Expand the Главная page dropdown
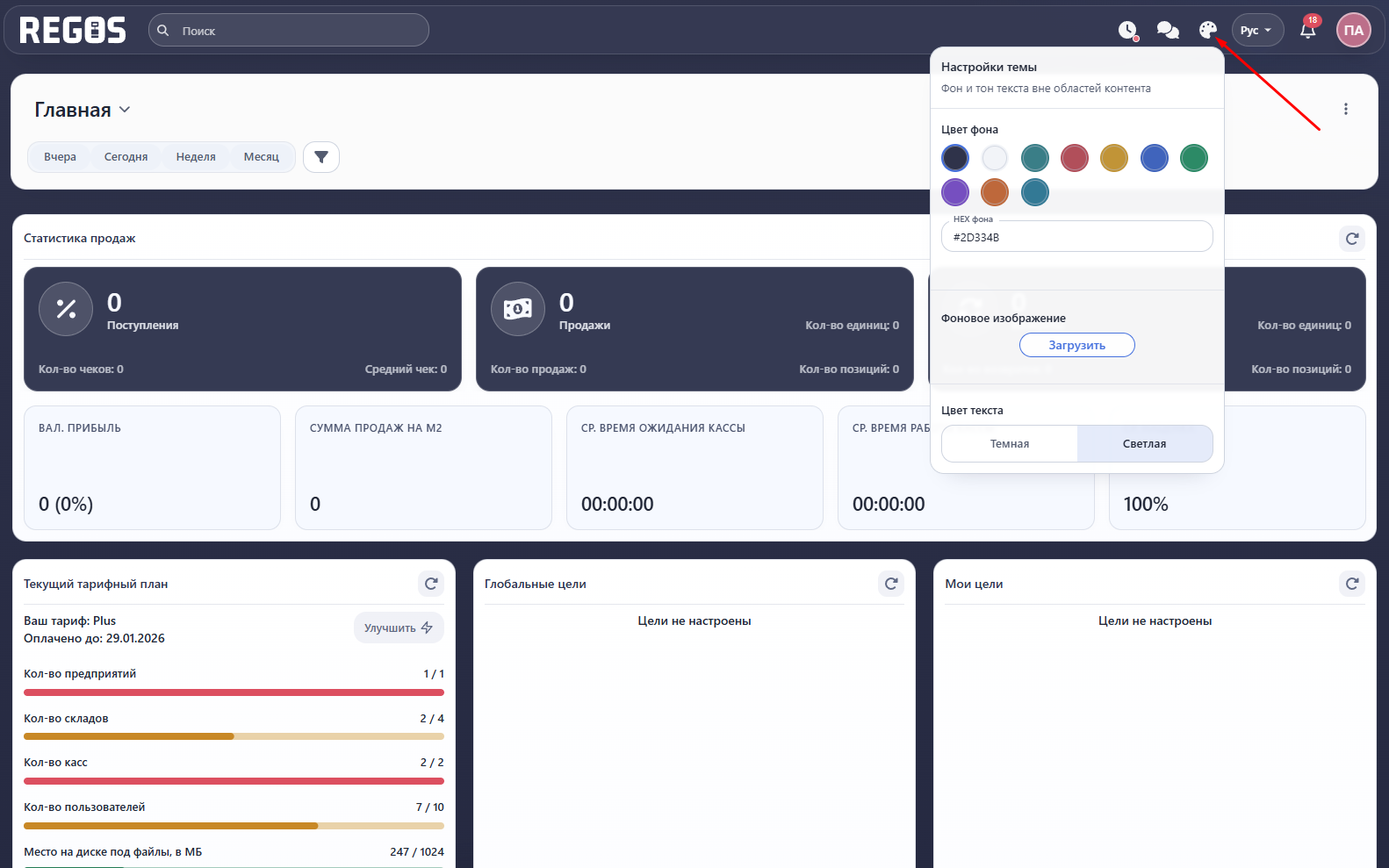Viewport: 1389px width, 868px height. 125,110
